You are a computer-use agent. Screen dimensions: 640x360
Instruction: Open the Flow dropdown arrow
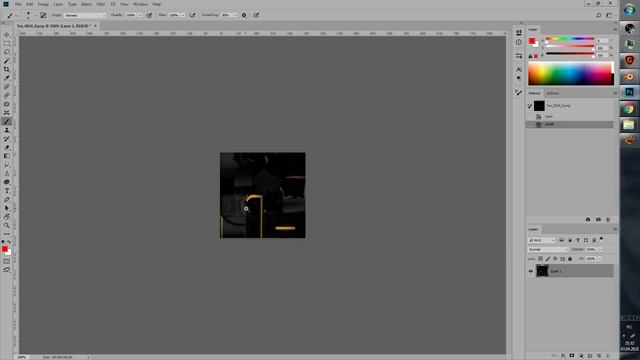coord(182,15)
